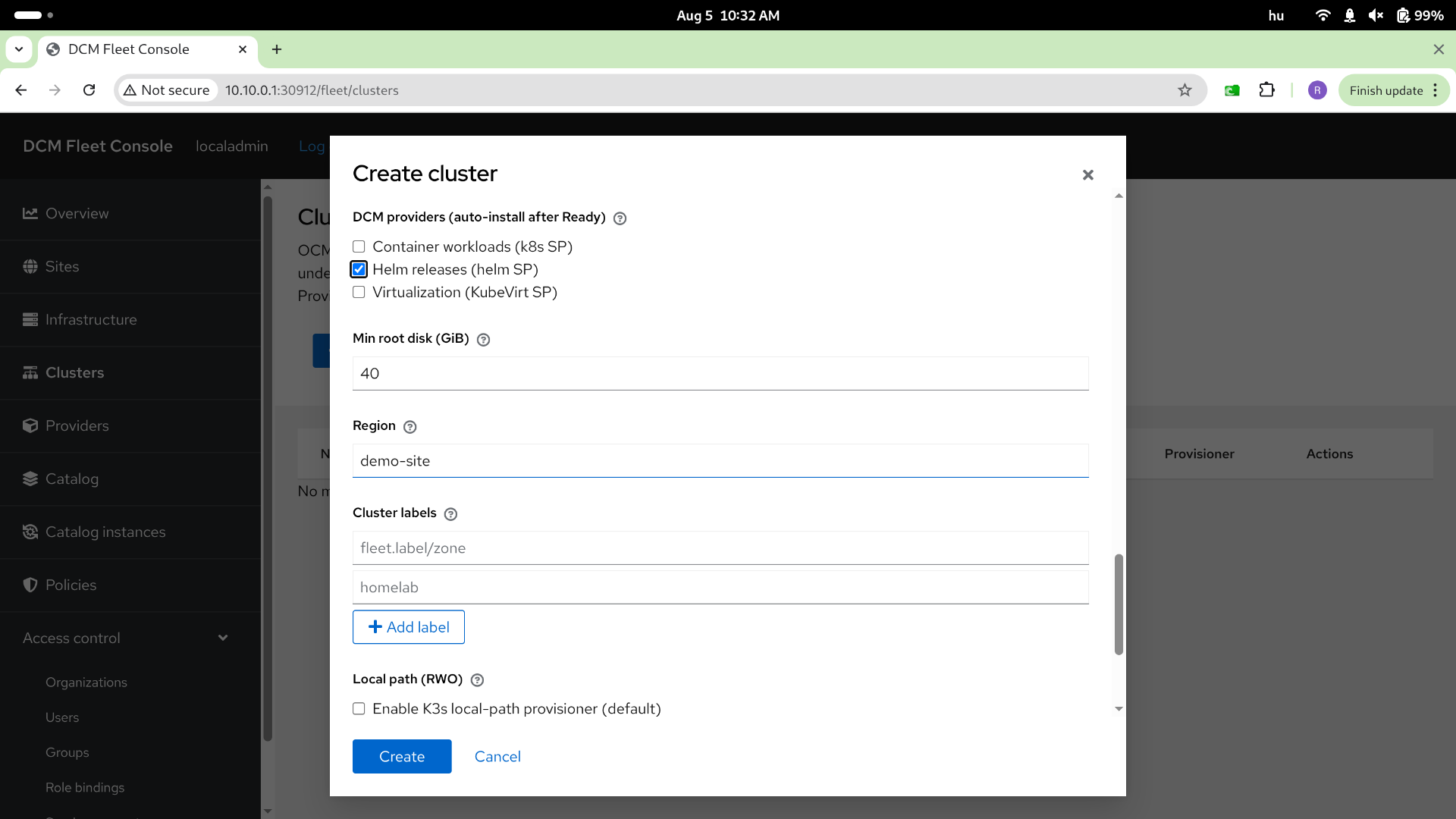Click the muted volume icon
The image size is (1456, 819).
pyautogui.click(x=1376, y=15)
